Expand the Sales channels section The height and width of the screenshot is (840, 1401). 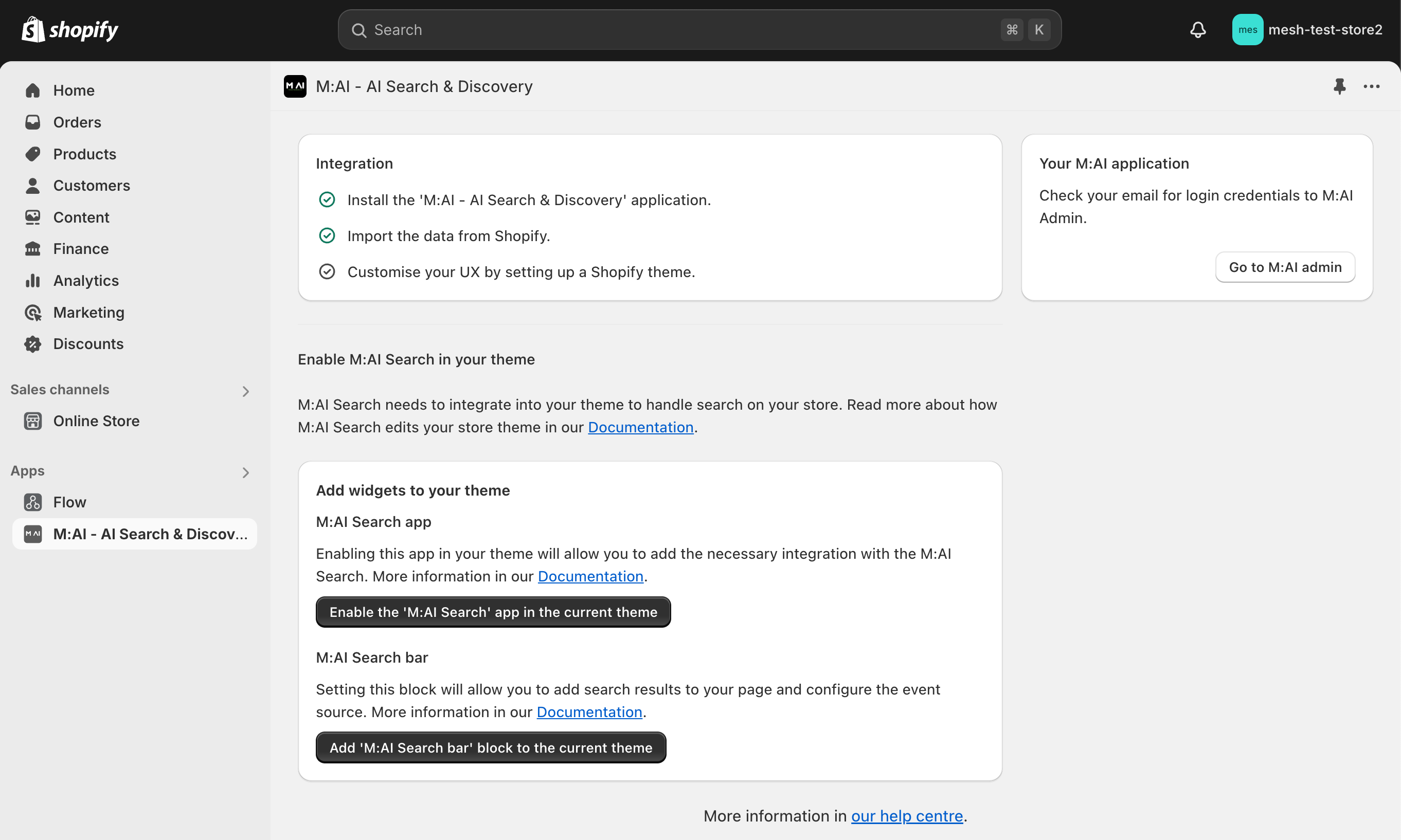(x=246, y=391)
